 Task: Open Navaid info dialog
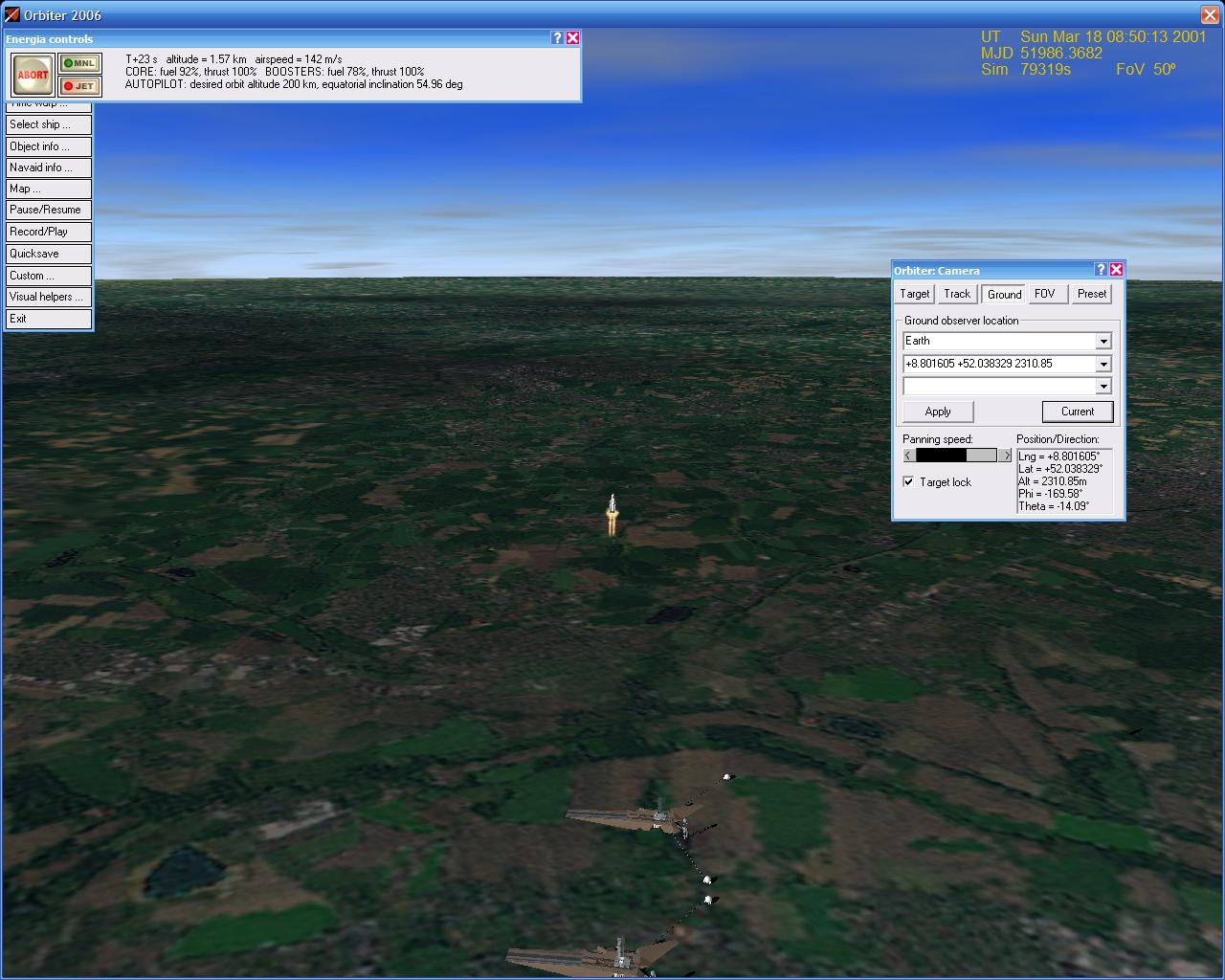(49, 167)
